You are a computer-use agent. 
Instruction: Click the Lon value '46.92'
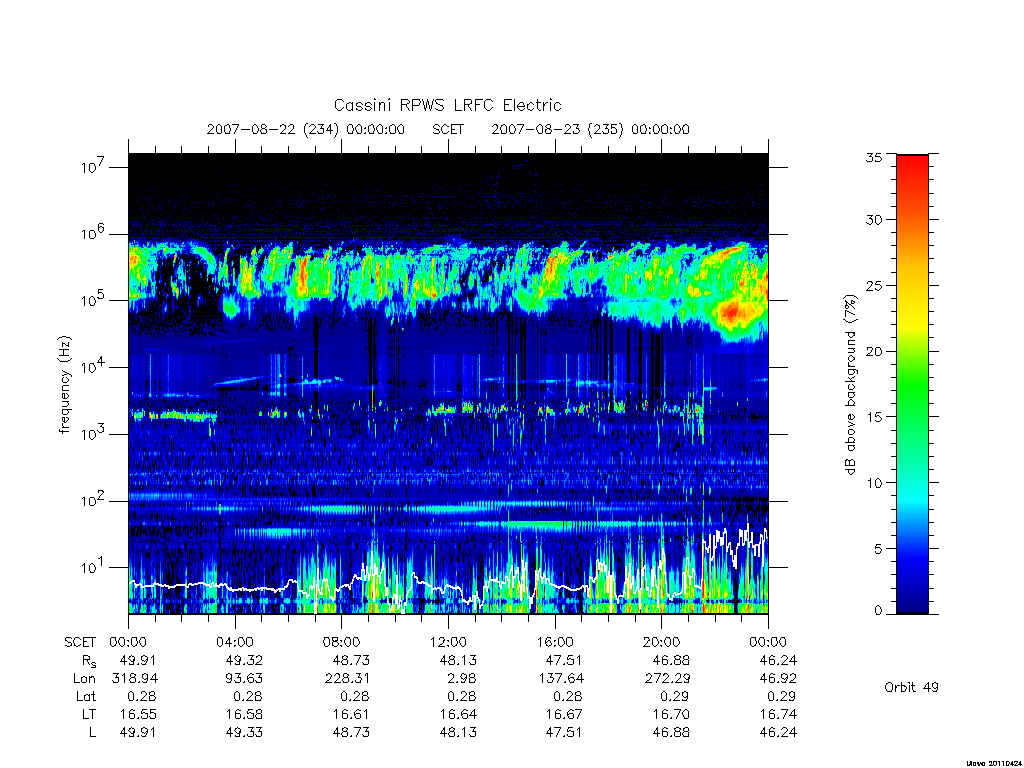coord(778,679)
